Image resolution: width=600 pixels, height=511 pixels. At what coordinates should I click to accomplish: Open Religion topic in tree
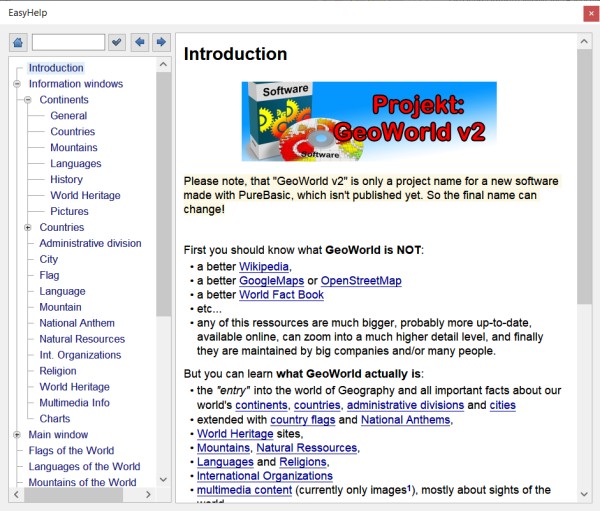(58, 371)
